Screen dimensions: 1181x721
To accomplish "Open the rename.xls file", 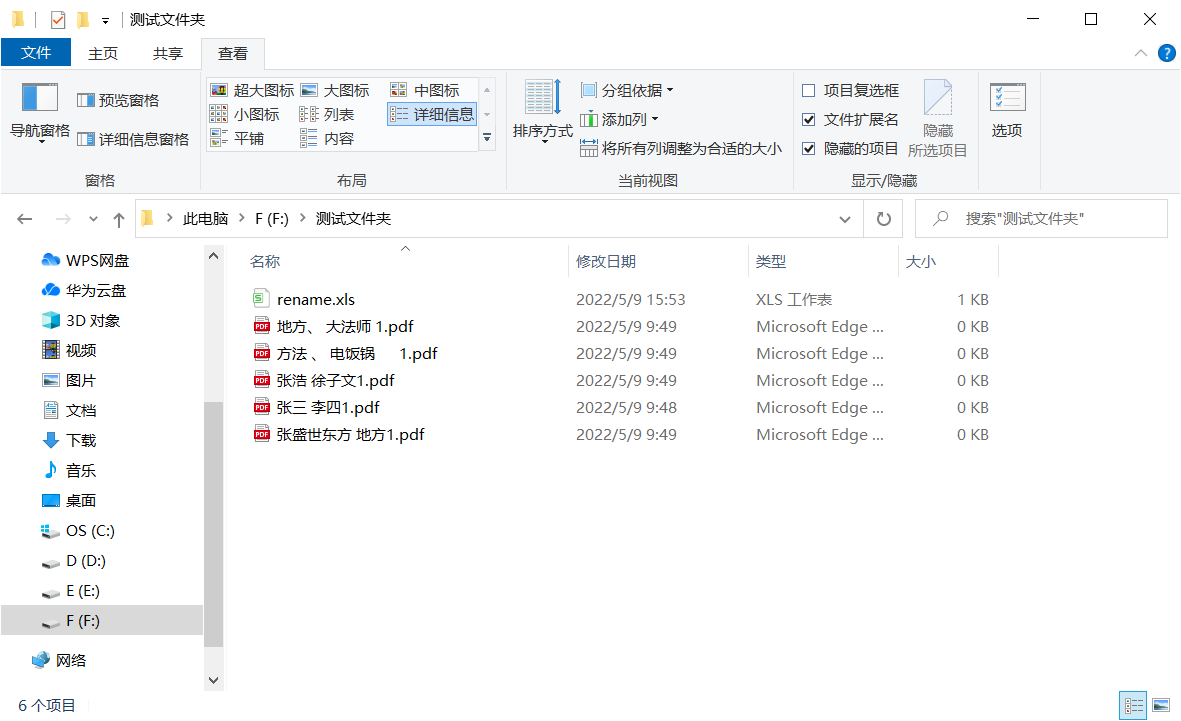I will (316, 298).
